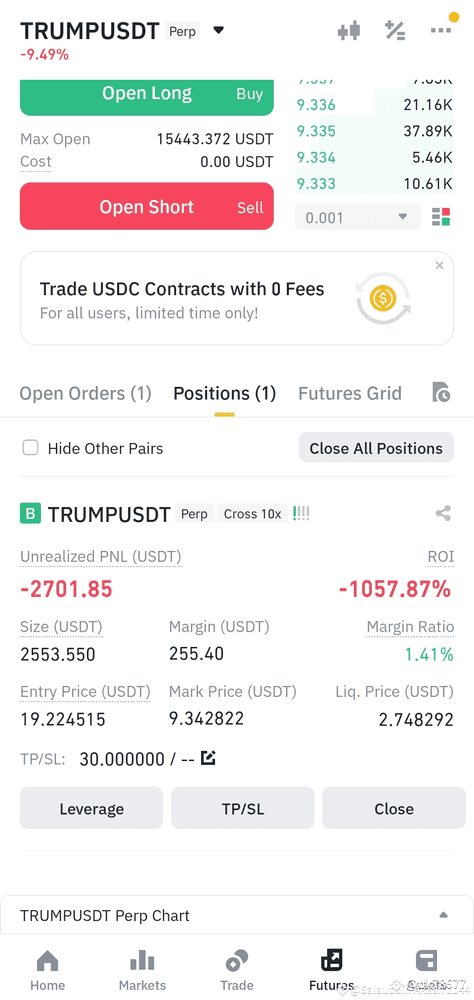The image size is (474, 1000).
Task: Switch the order book layout icon
Action: 441,217
